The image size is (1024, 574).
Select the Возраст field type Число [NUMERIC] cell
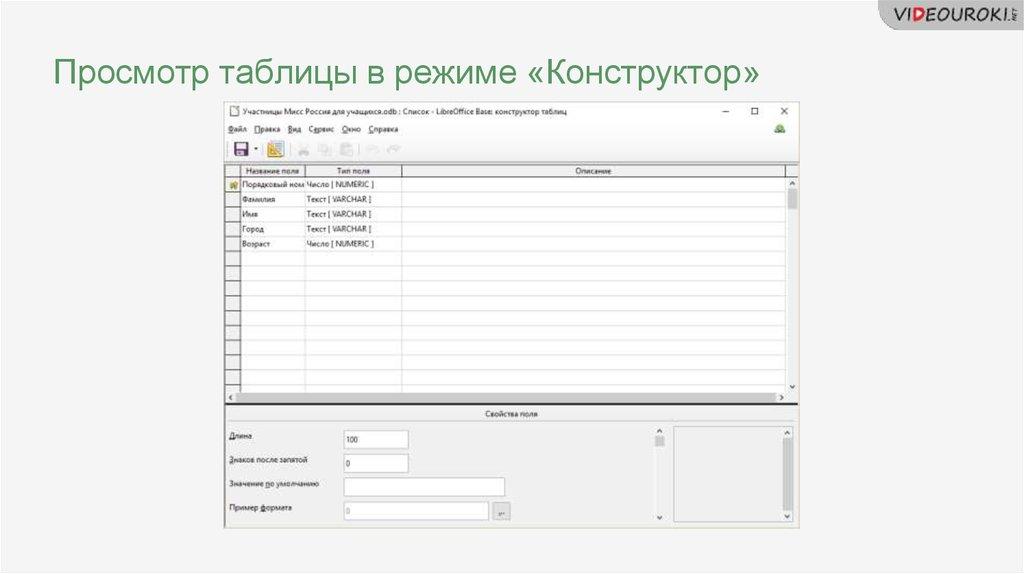pyautogui.click(x=352, y=244)
